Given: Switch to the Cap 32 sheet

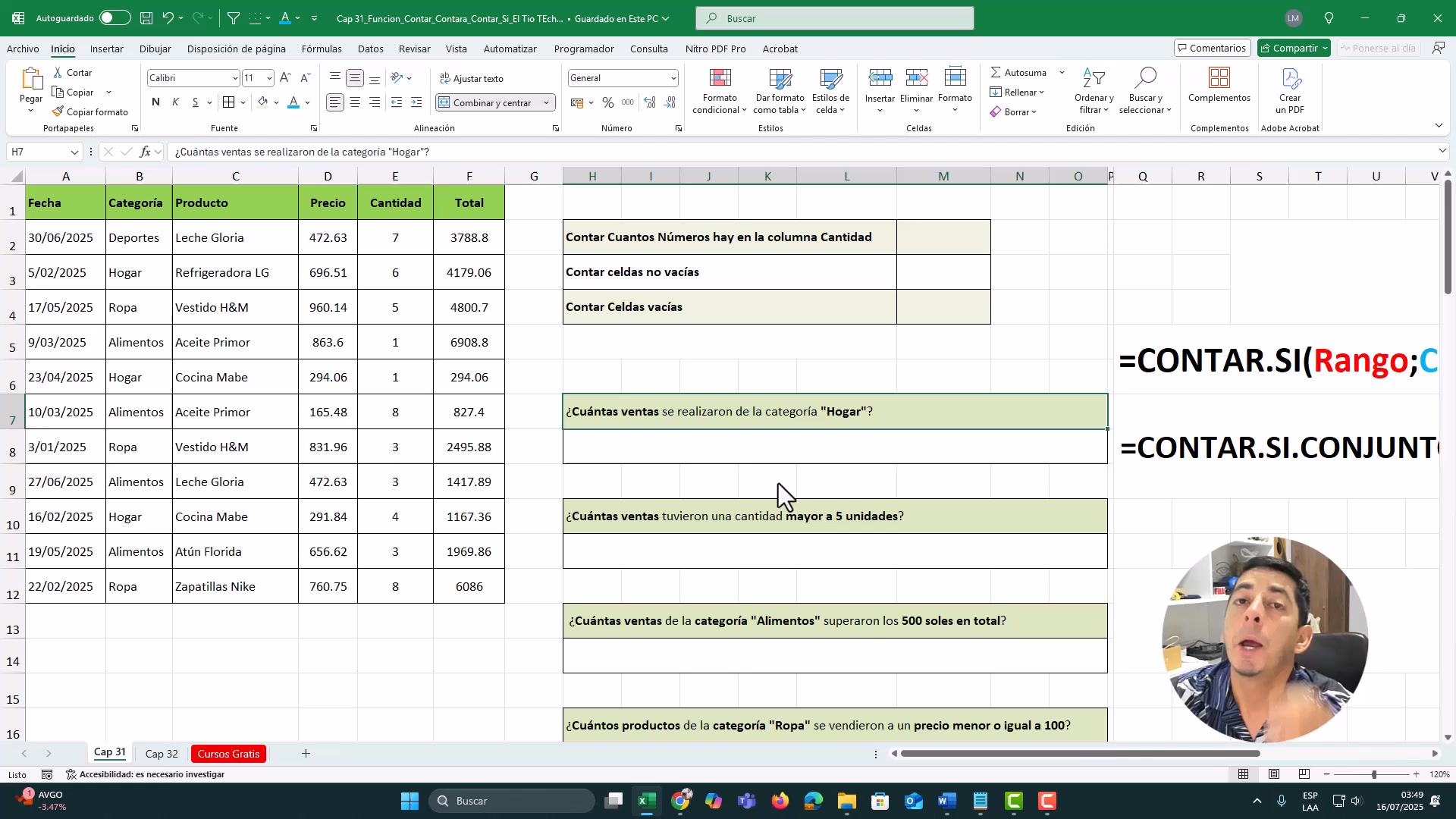Looking at the screenshot, I should [162, 754].
